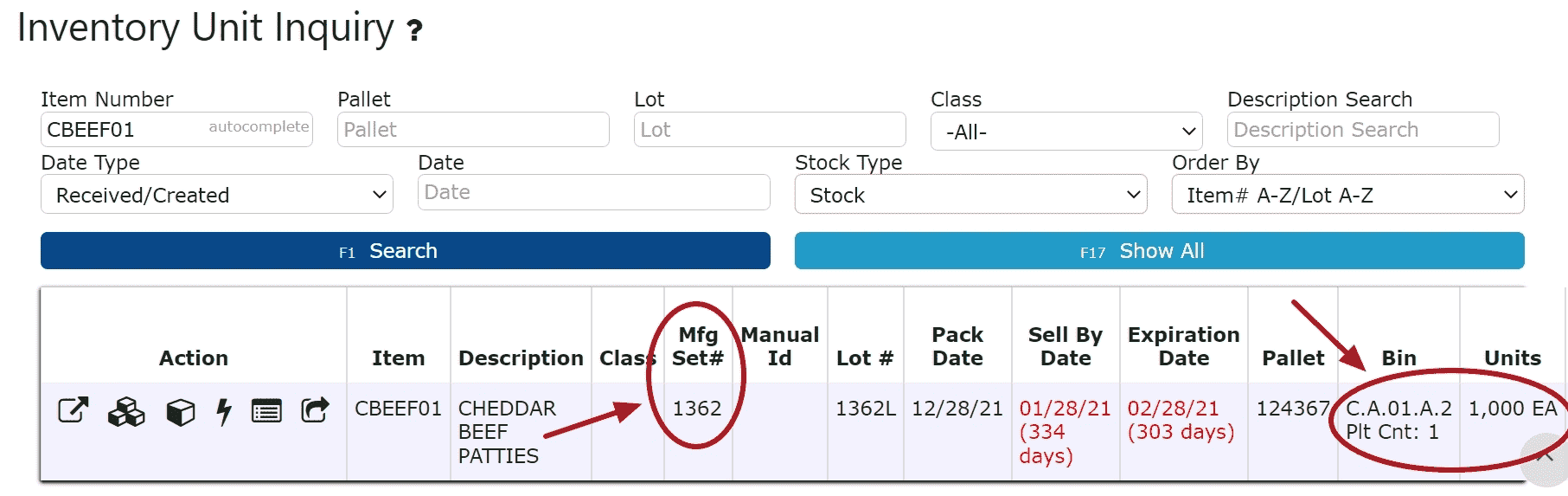Click the list window action icon
Image resolution: width=1568 pixels, height=496 pixels.
coord(266,411)
